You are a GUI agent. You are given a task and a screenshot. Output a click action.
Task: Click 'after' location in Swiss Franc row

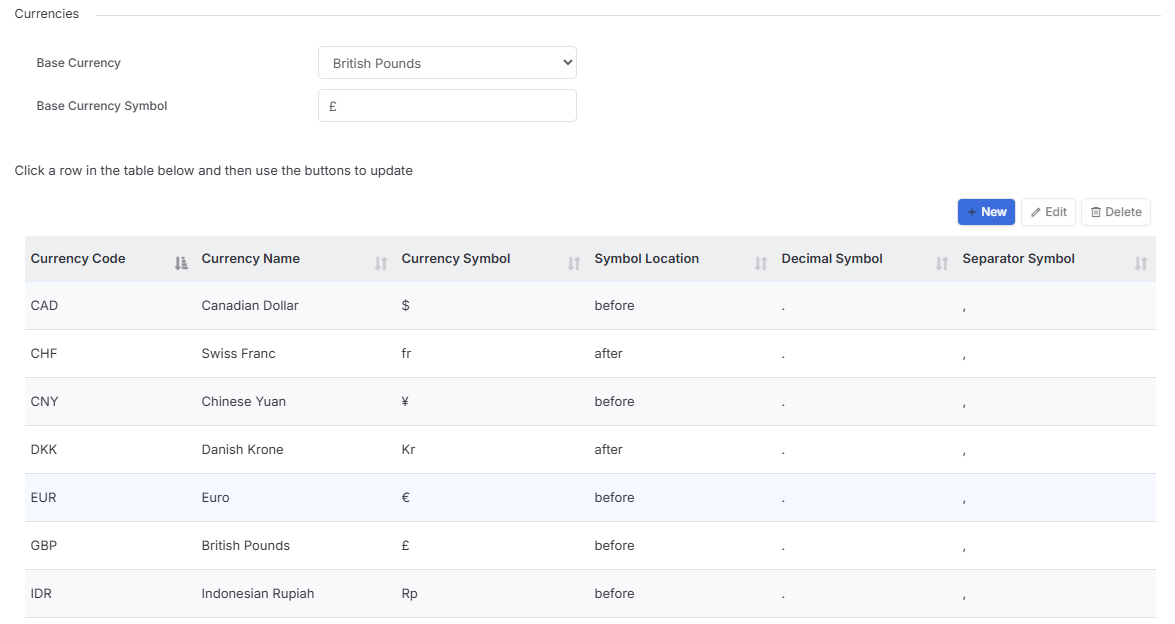pos(608,354)
